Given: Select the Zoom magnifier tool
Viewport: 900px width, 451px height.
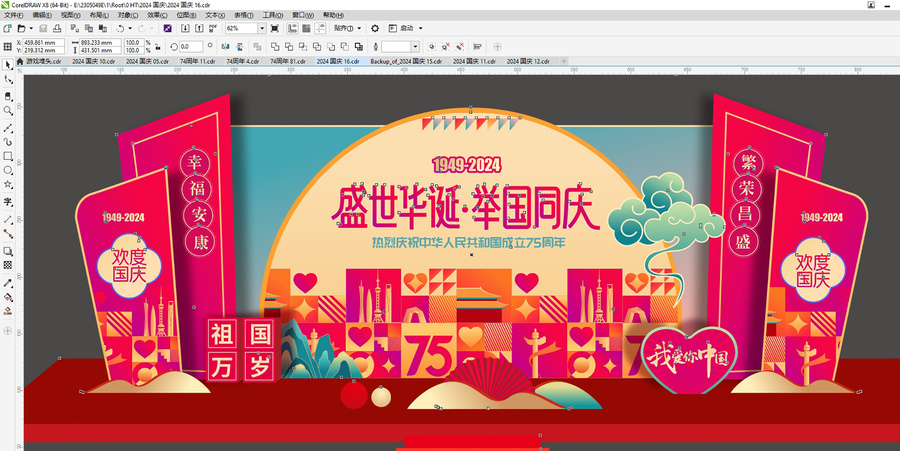Looking at the screenshot, I should coord(8,110).
